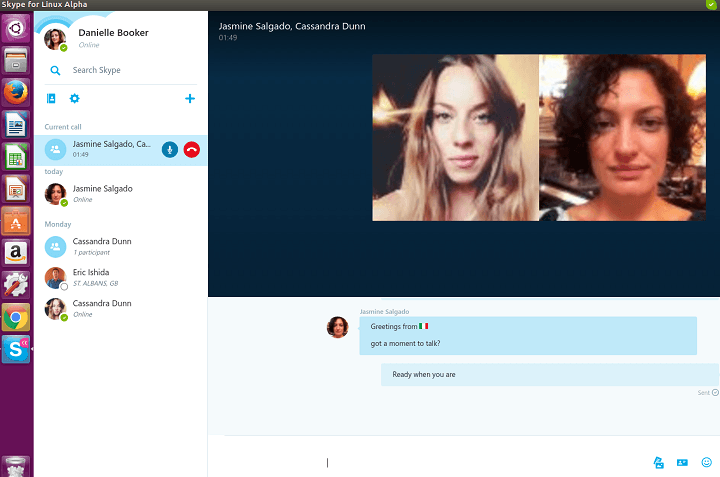Open the contacts book icon
The height and width of the screenshot is (477, 720).
(51, 98)
